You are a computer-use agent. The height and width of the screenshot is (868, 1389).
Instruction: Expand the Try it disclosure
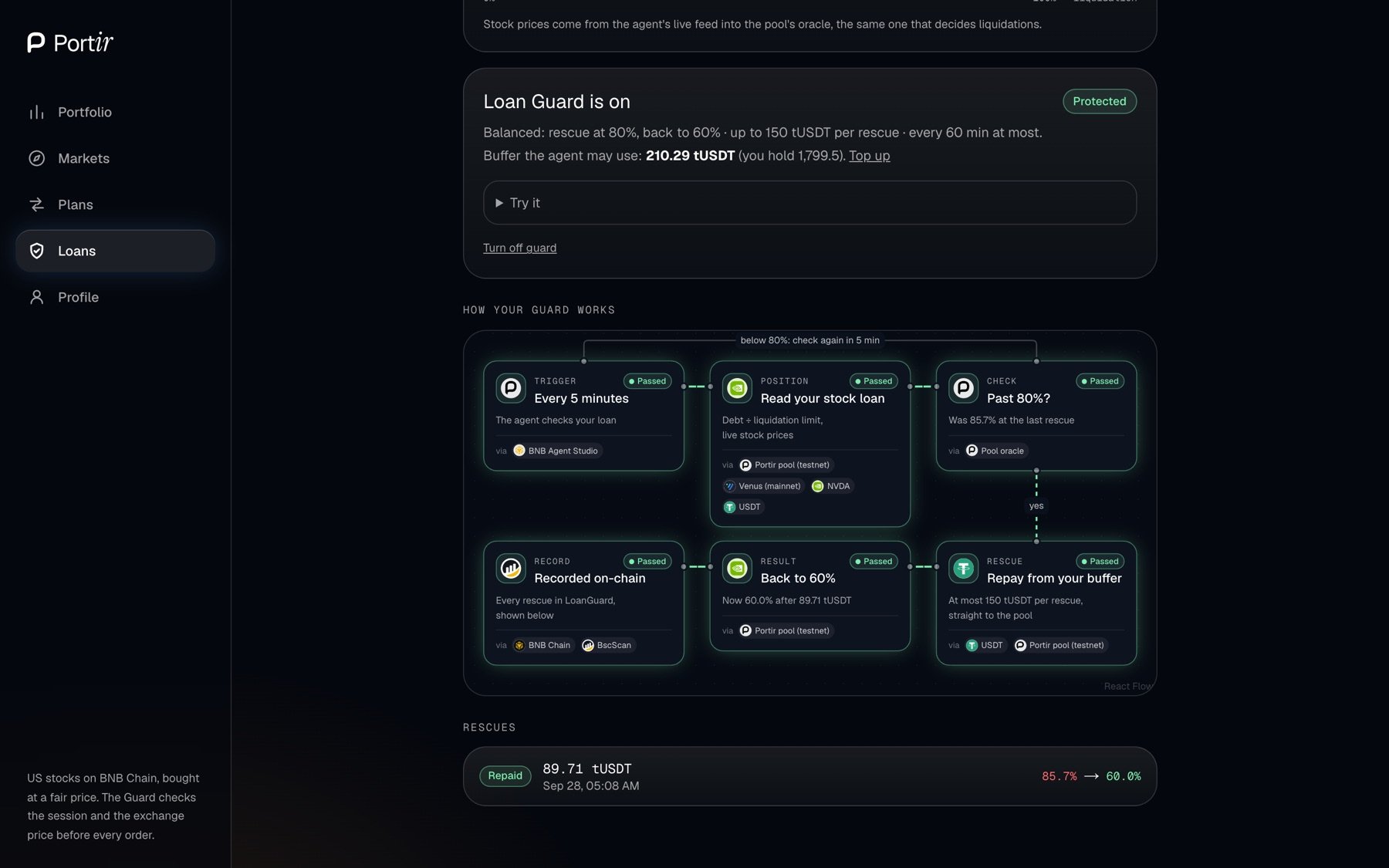tap(809, 203)
